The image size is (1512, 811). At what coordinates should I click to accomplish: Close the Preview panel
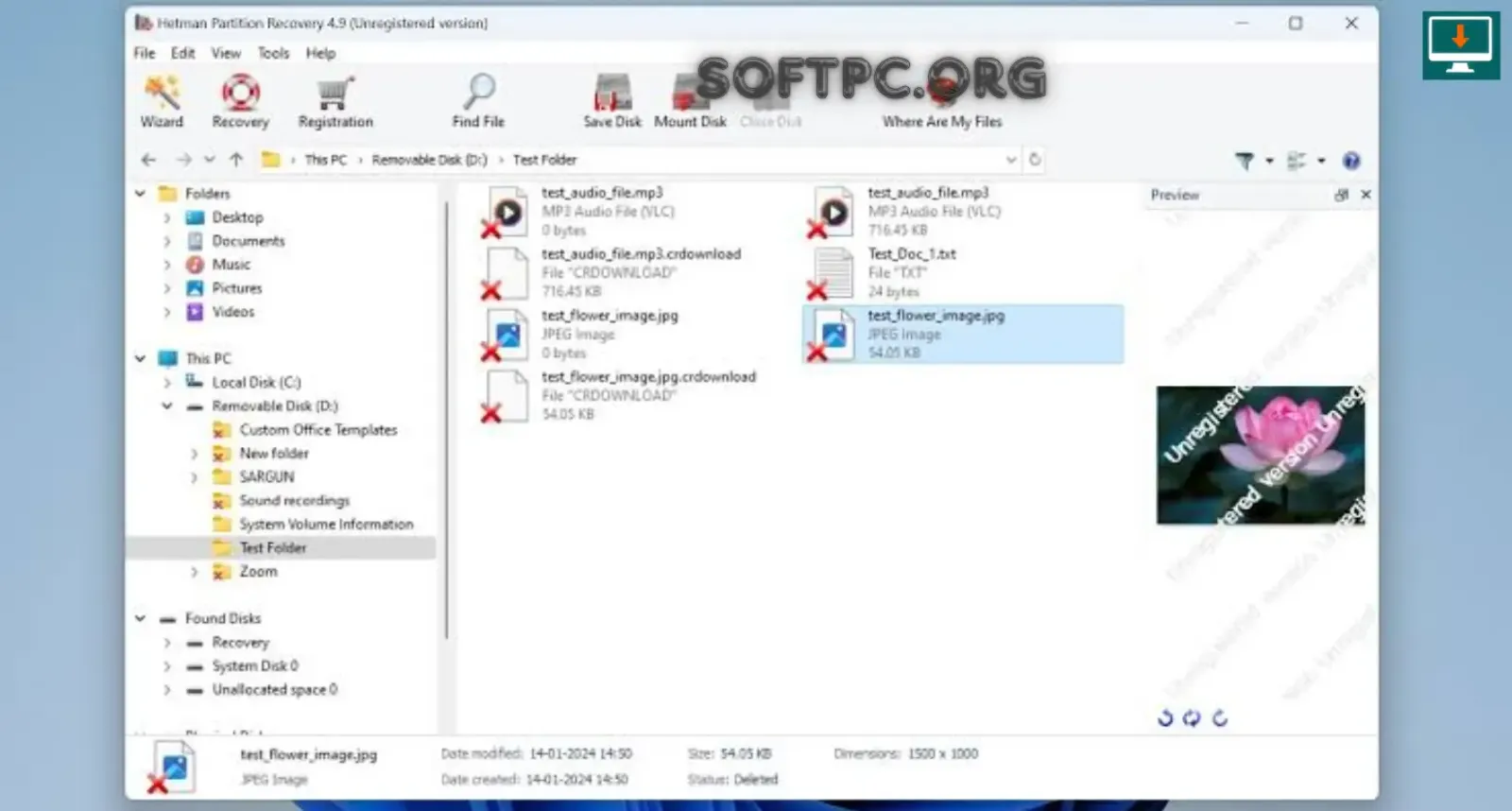pyautogui.click(x=1366, y=195)
